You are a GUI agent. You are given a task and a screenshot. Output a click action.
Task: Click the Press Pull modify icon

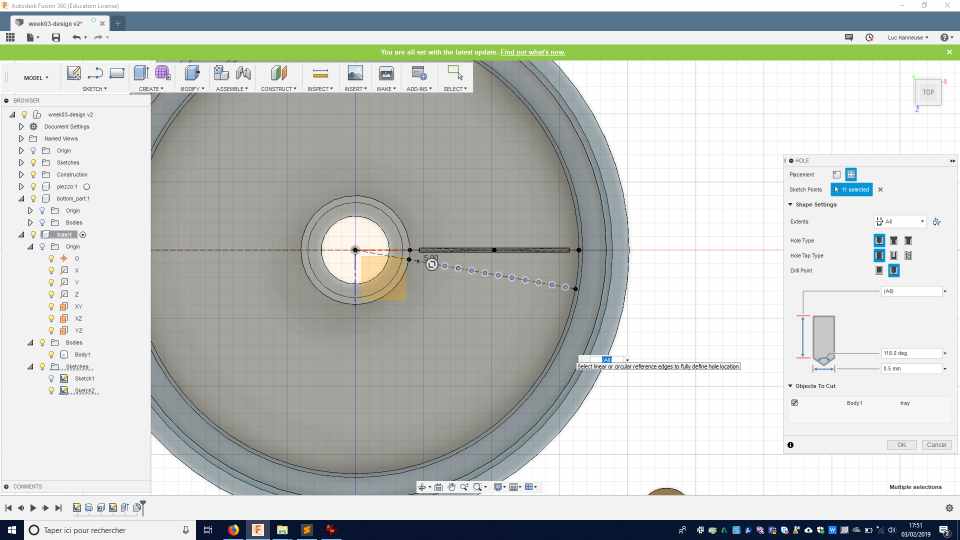coord(192,73)
